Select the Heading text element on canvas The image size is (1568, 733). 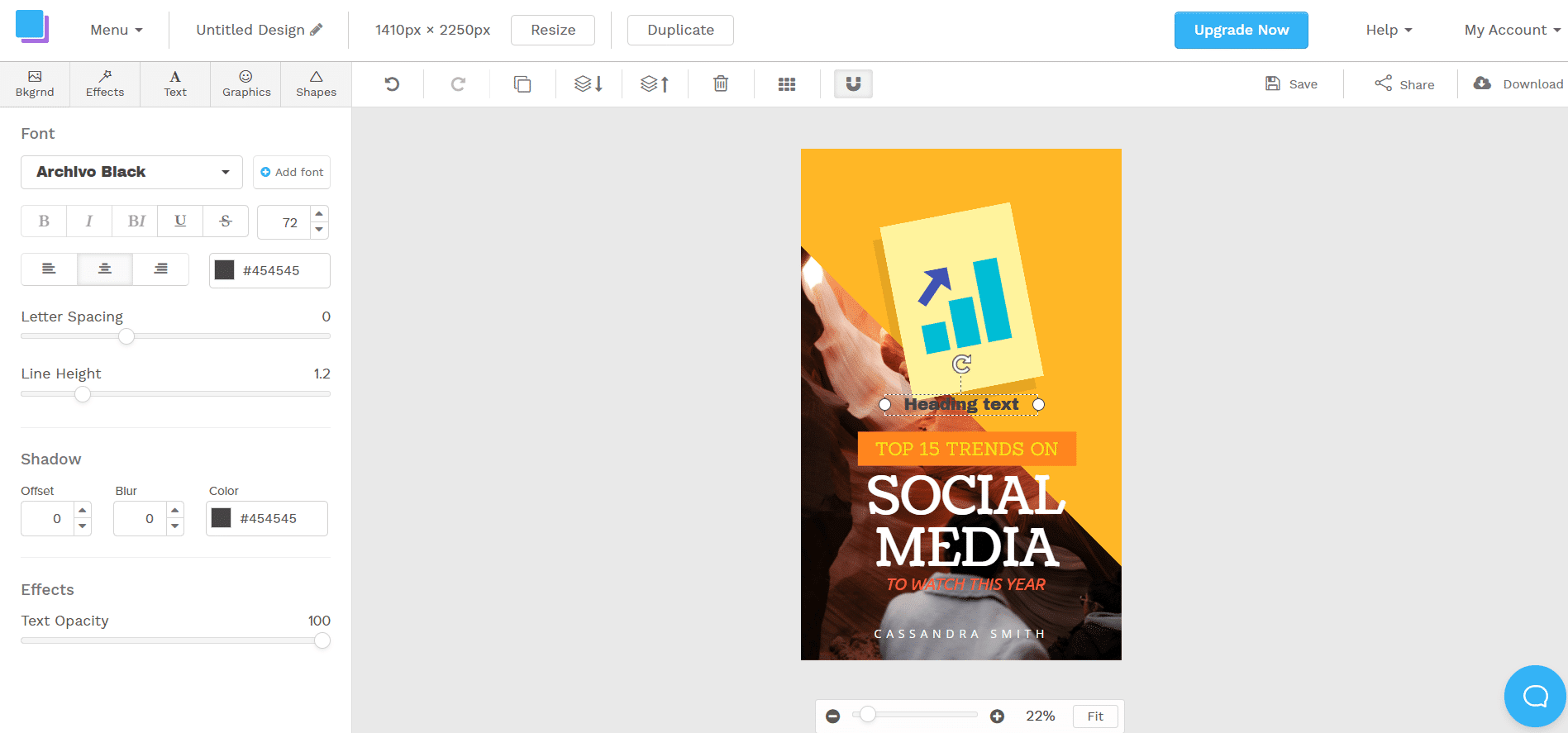pos(961,404)
